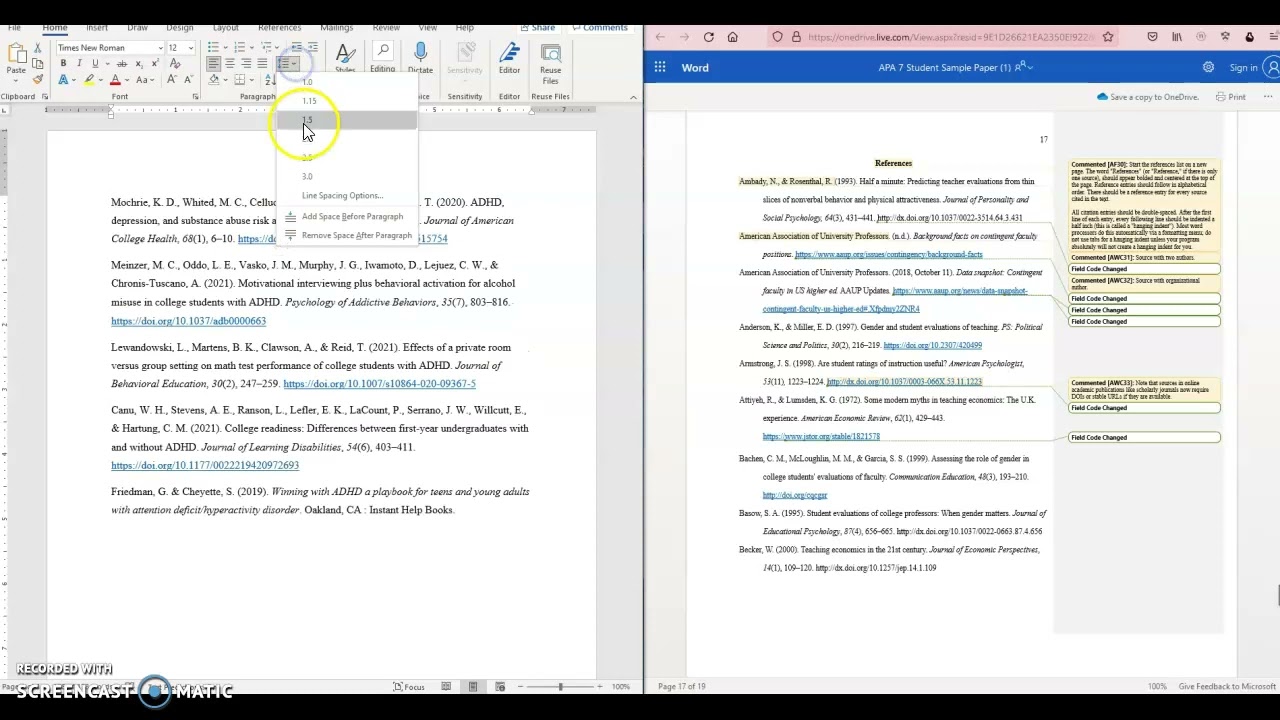Toggle Align Left
The height and width of the screenshot is (720, 1280).
(x=214, y=64)
